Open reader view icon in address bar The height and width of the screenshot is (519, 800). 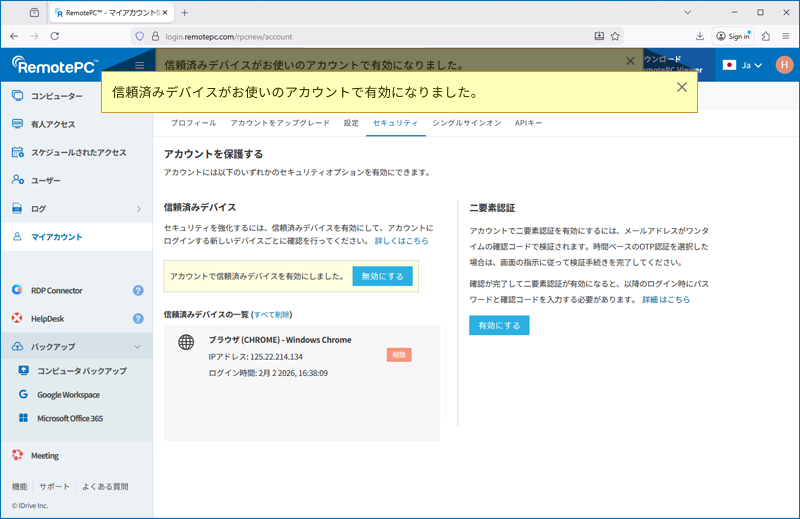click(599, 36)
